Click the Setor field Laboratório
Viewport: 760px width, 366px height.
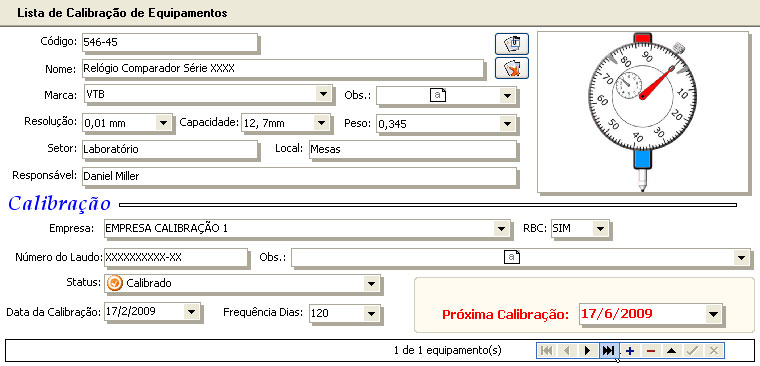click(169, 149)
